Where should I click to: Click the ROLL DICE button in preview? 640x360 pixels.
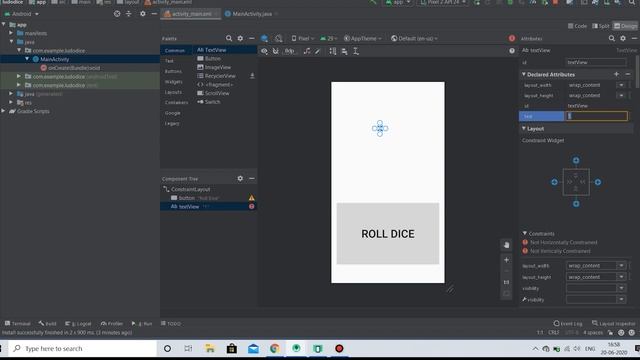388,233
